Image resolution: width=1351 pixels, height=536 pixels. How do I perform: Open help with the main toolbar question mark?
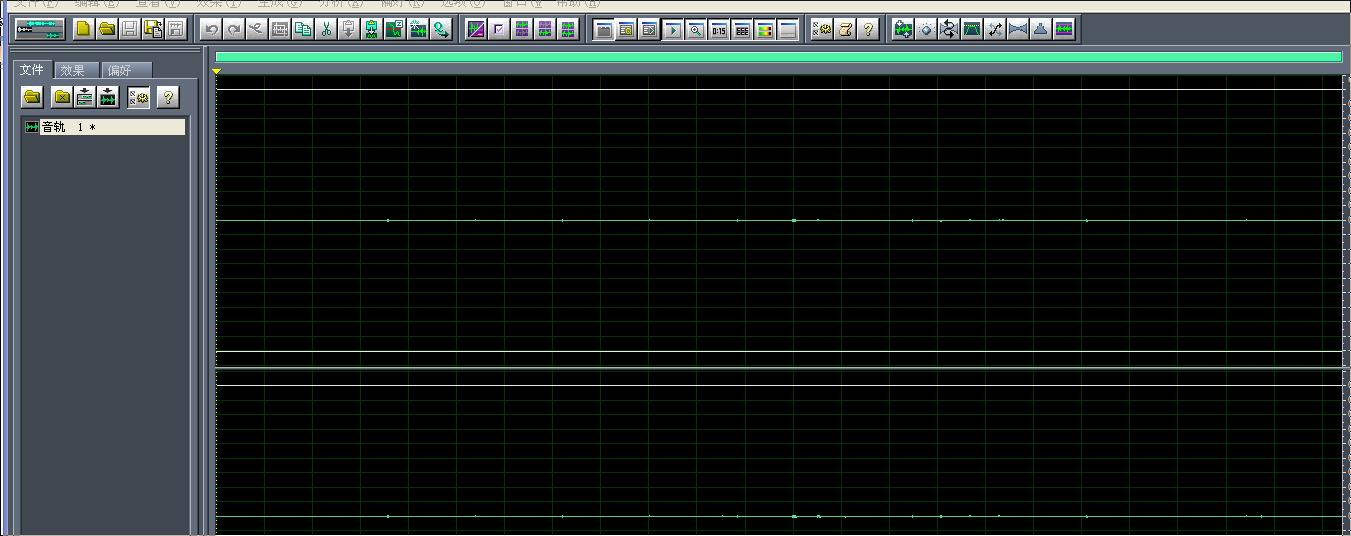[x=868, y=29]
